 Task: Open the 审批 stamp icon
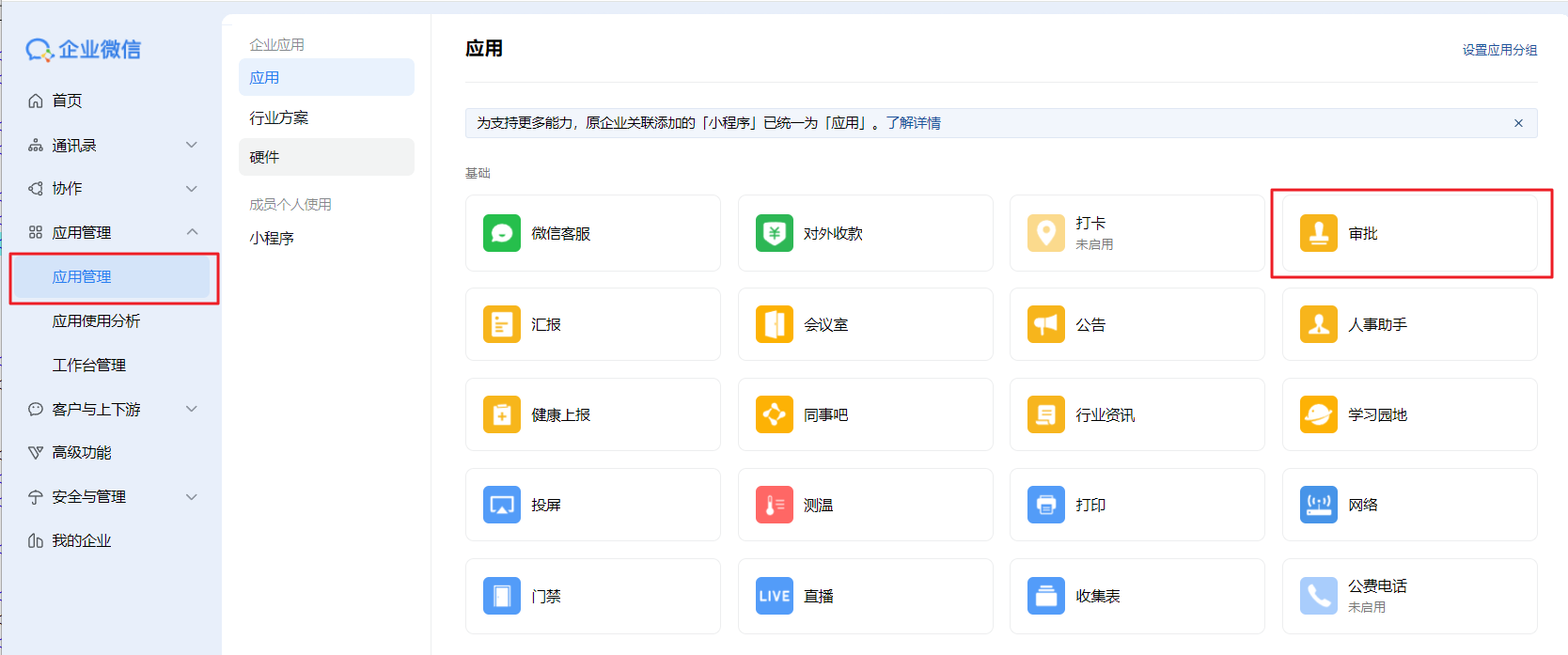pyautogui.click(x=1318, y=233)
